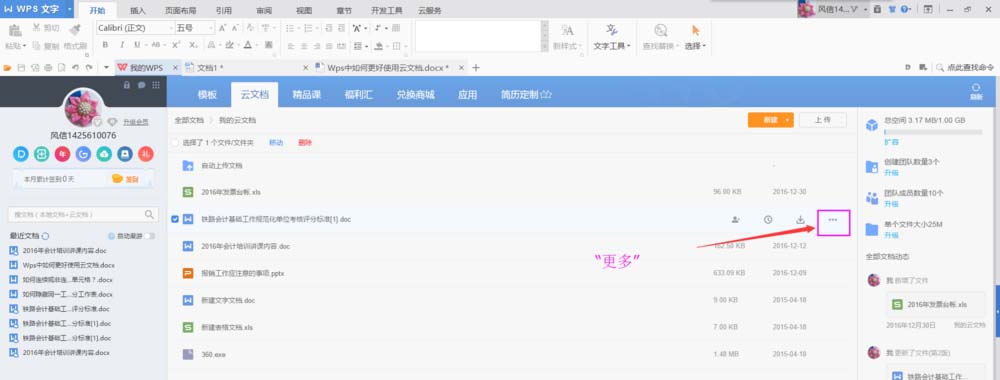Image resolution: width=1000 pixels, height=380 pixels.
Task: Click the subscript X₂ button
Action: pyautogui.click(x=193, y=45)
